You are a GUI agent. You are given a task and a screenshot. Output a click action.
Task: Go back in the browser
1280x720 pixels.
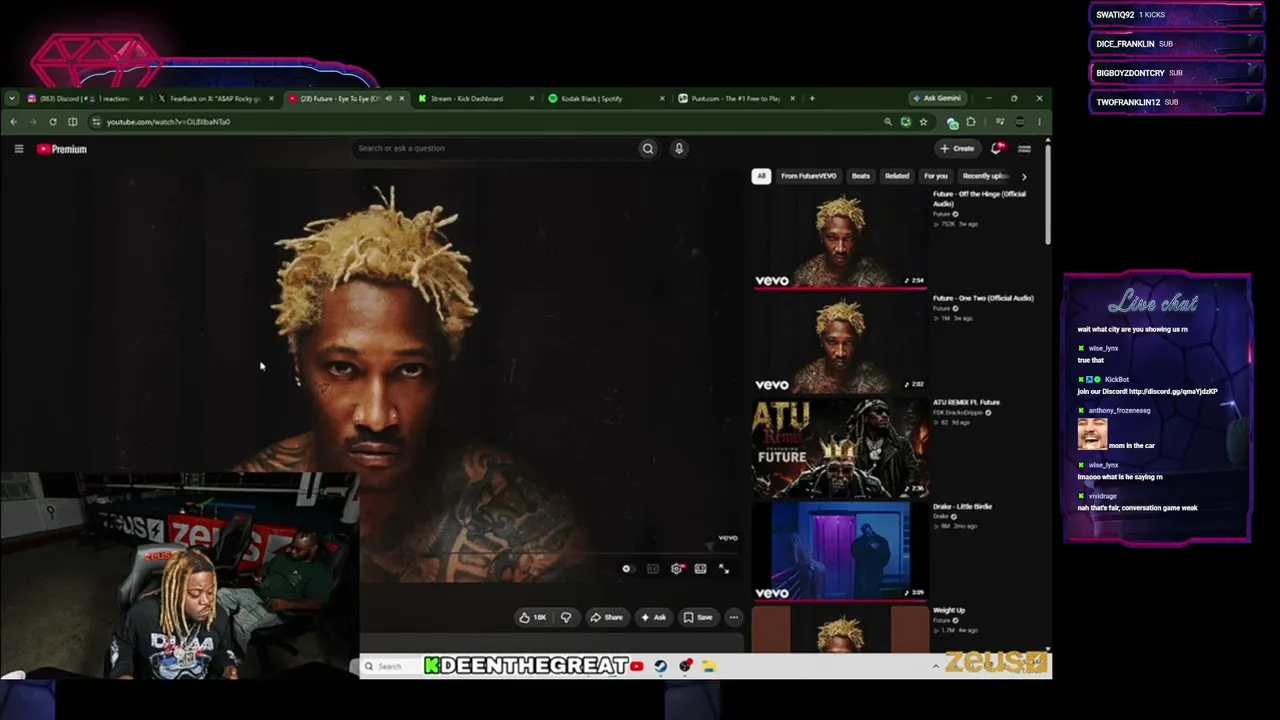pos(14,122)
